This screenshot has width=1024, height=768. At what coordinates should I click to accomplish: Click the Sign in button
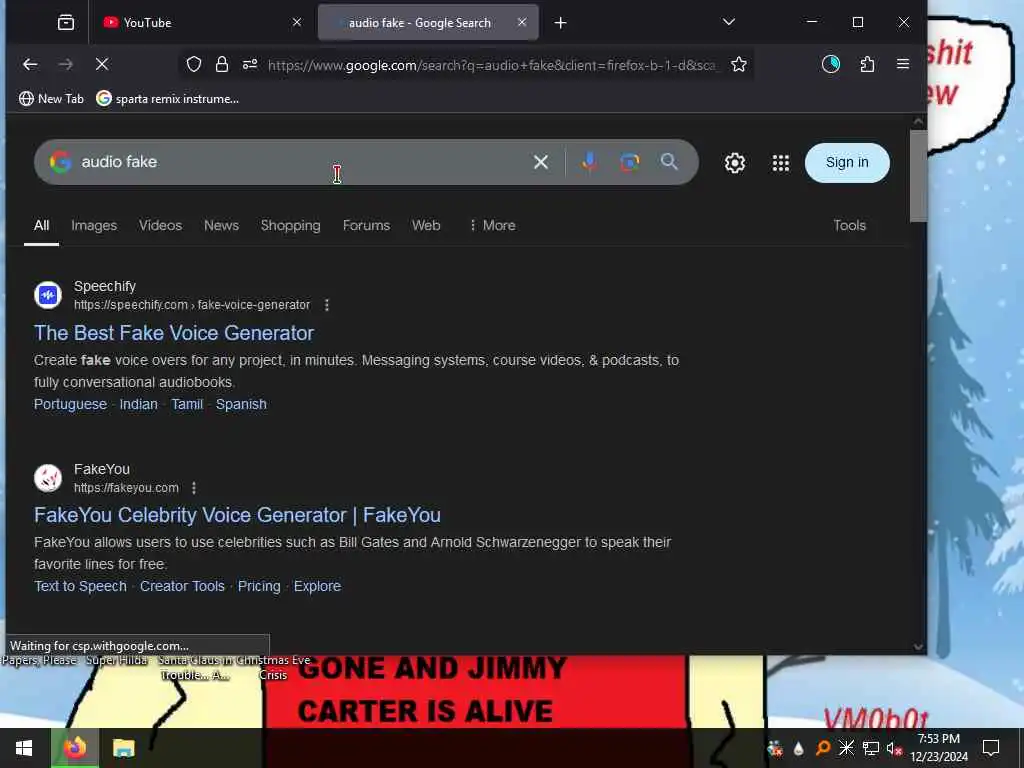(847, 163)
